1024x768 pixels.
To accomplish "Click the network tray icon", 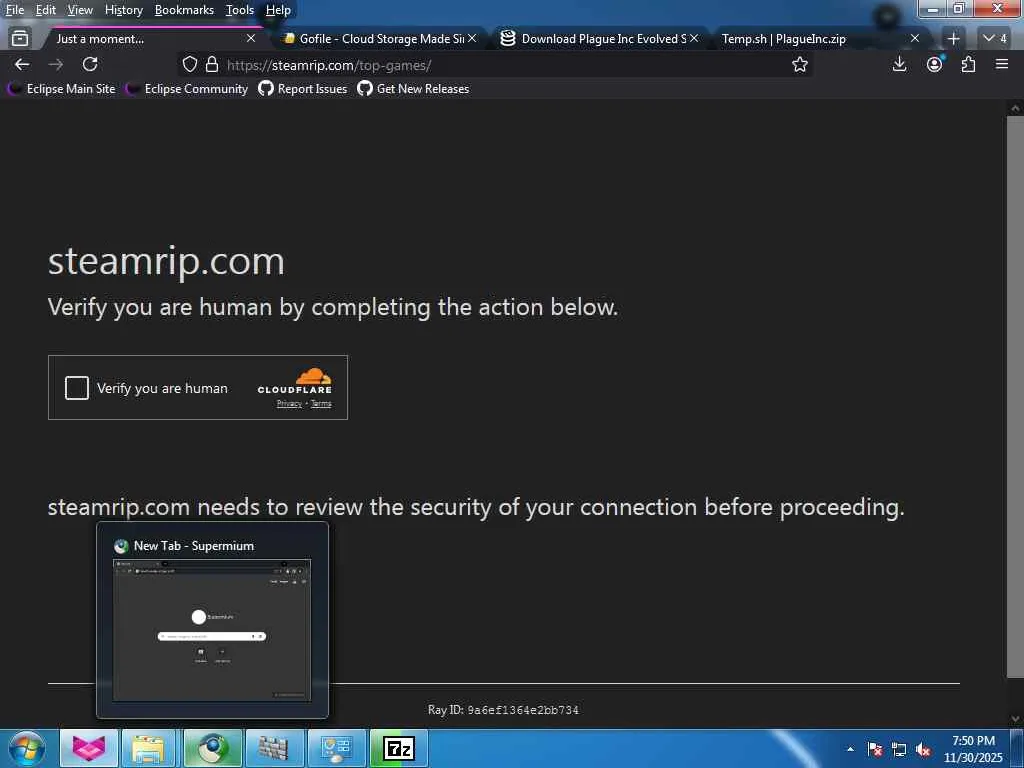I will click(x=899, y=749).
